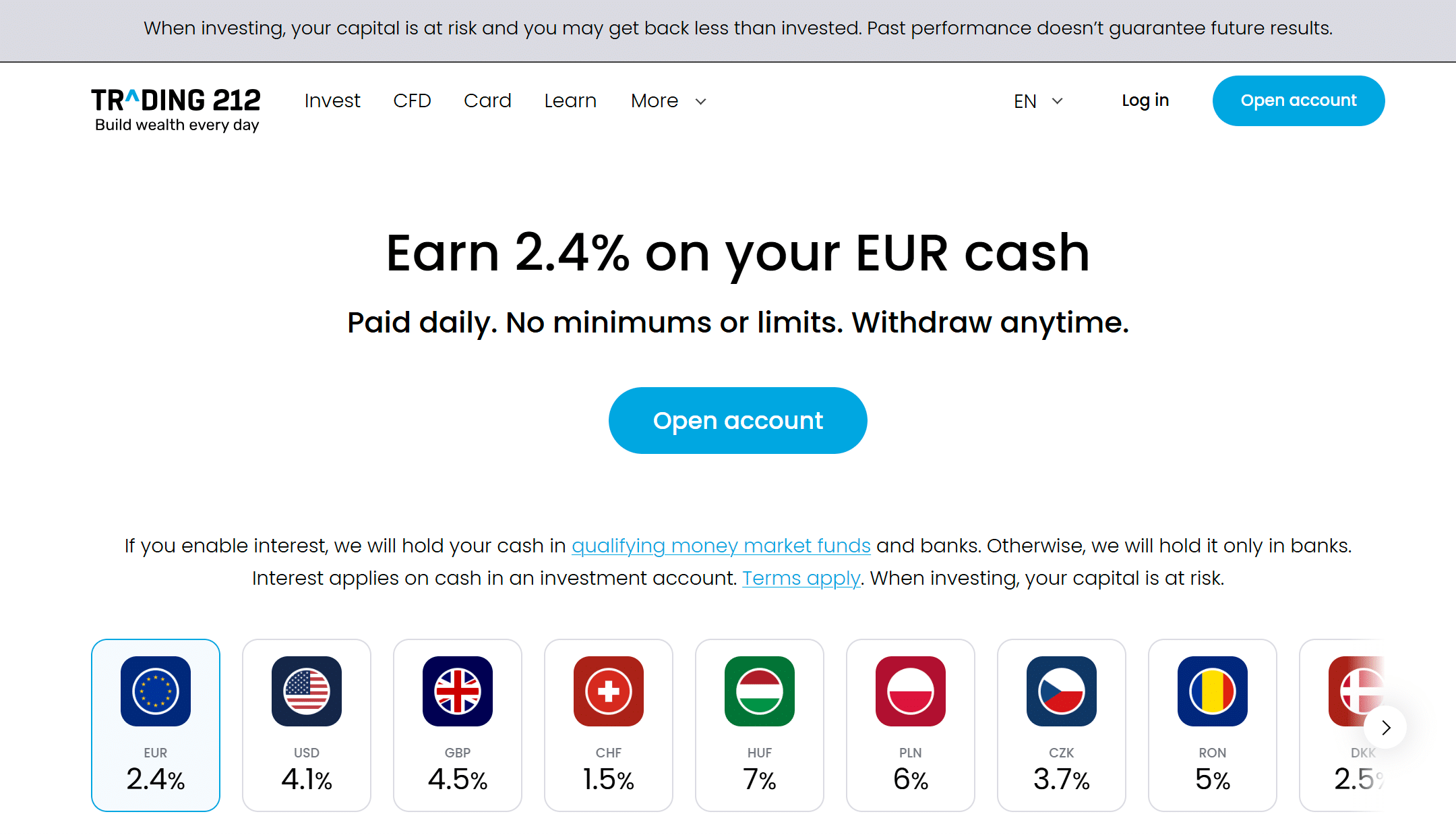Pick the CHF Swiss flag icon
The height and width of the screenshot is (835, 1456).
tap(609, 691)
